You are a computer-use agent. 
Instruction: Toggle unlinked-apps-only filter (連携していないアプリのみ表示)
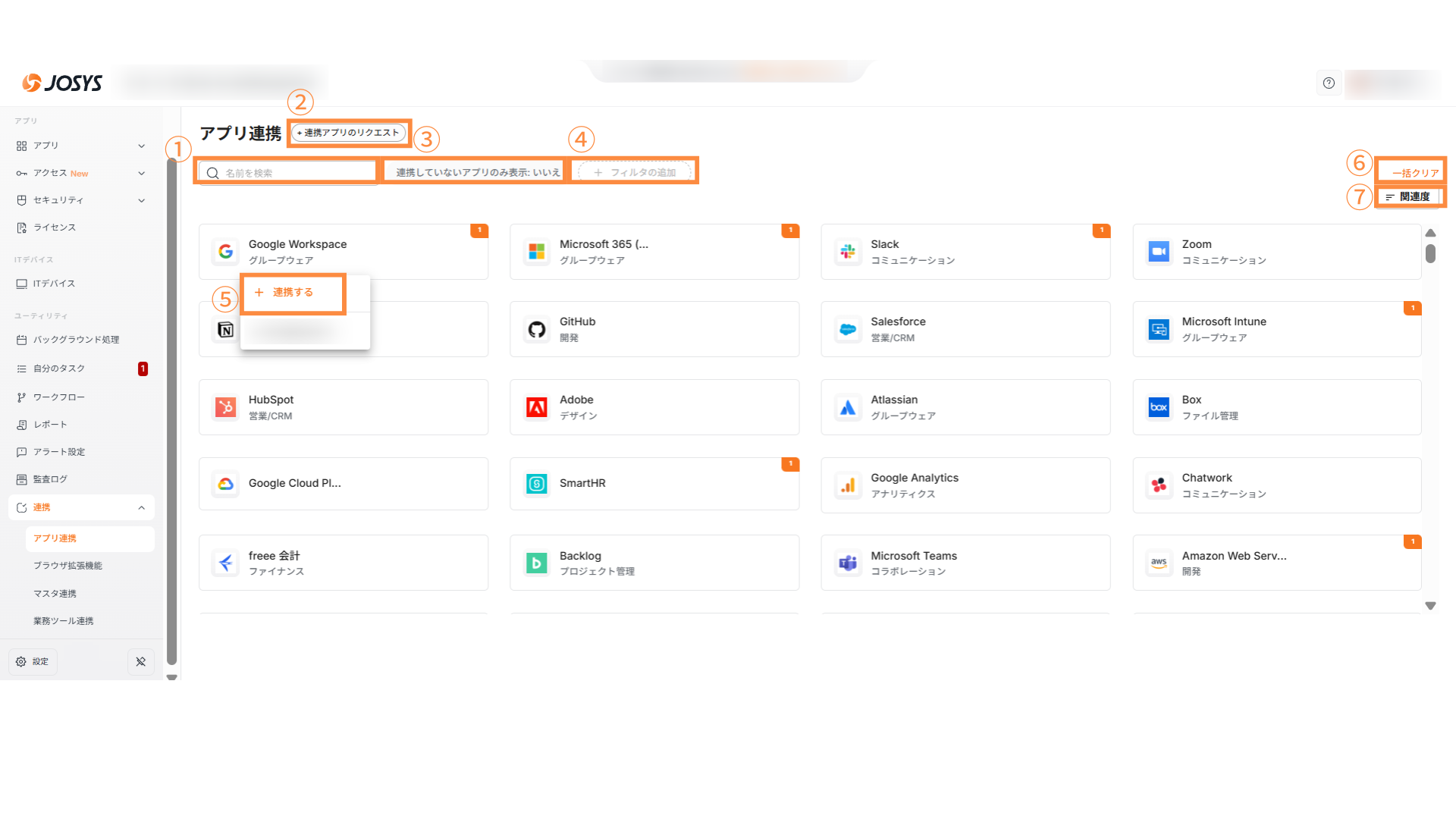coord(477,172)
